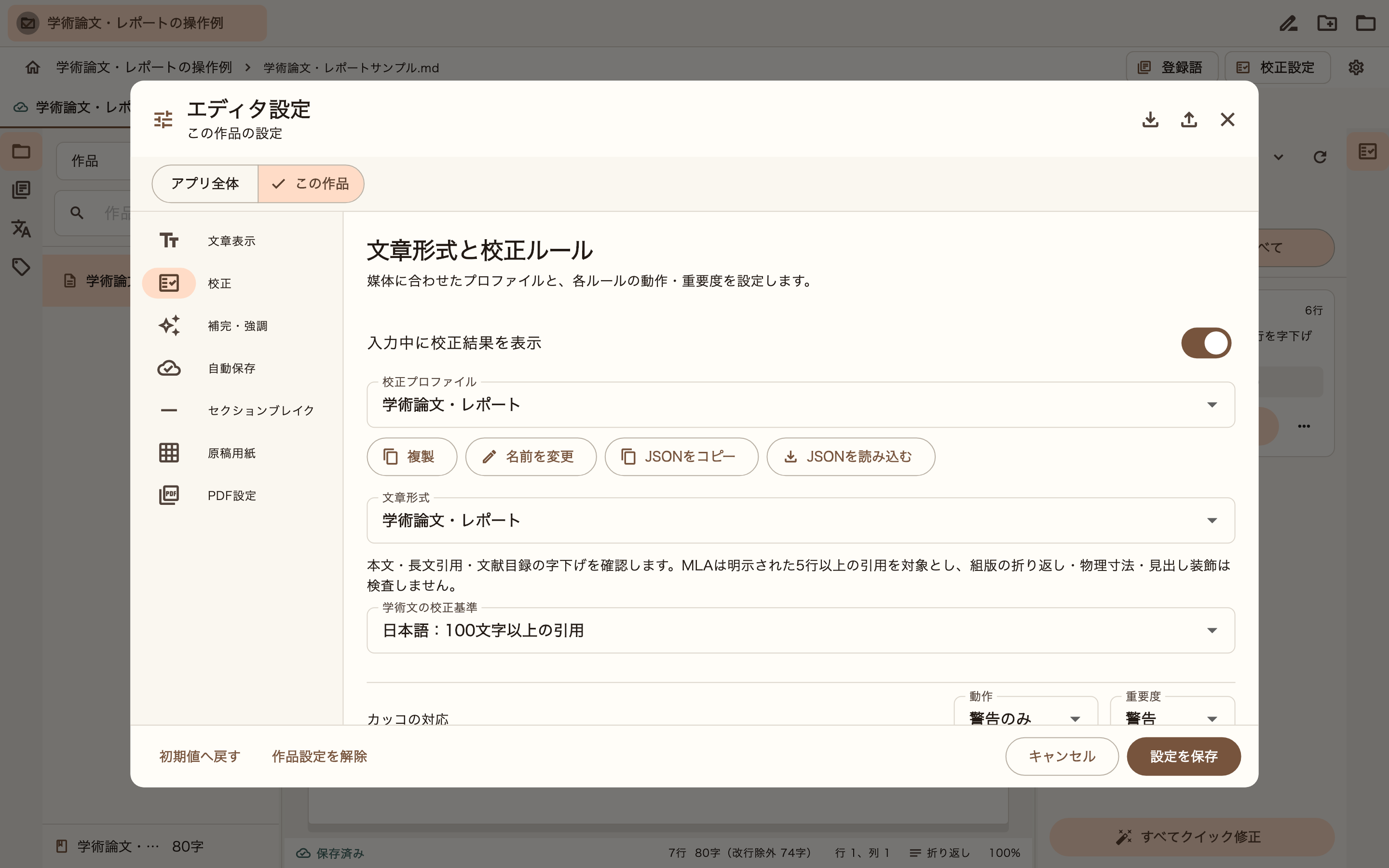Click the 100% zoom value in status bar

point(1005,853)
